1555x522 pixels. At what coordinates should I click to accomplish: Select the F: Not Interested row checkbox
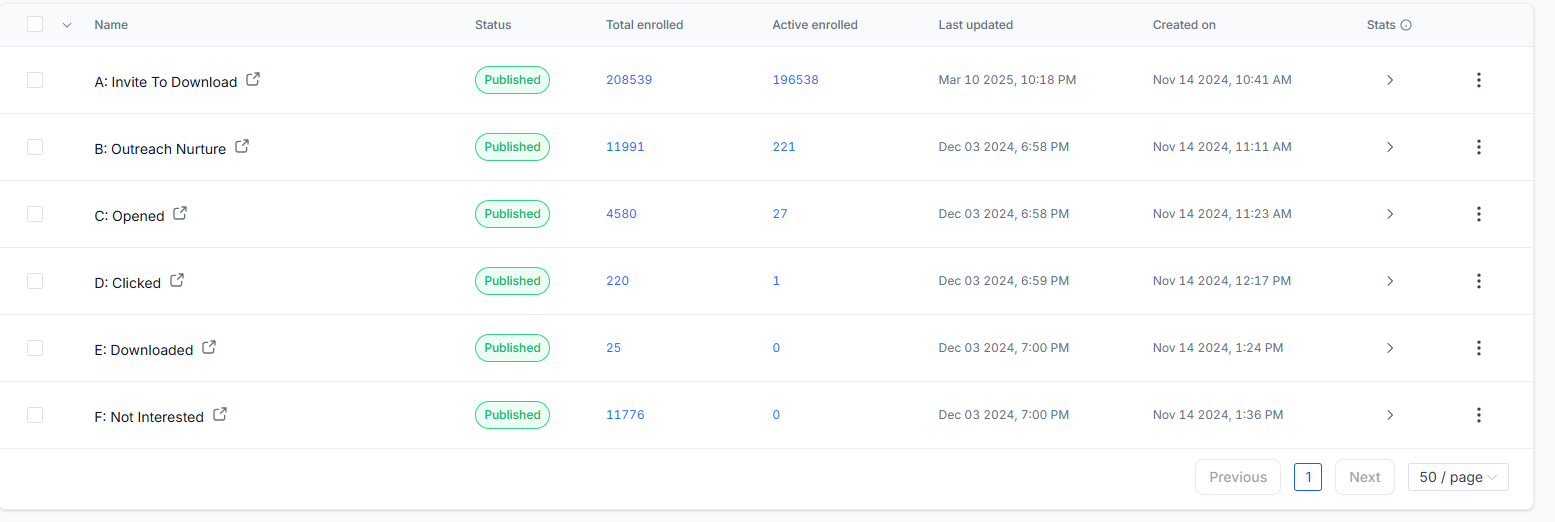click(x=35, y=415)
